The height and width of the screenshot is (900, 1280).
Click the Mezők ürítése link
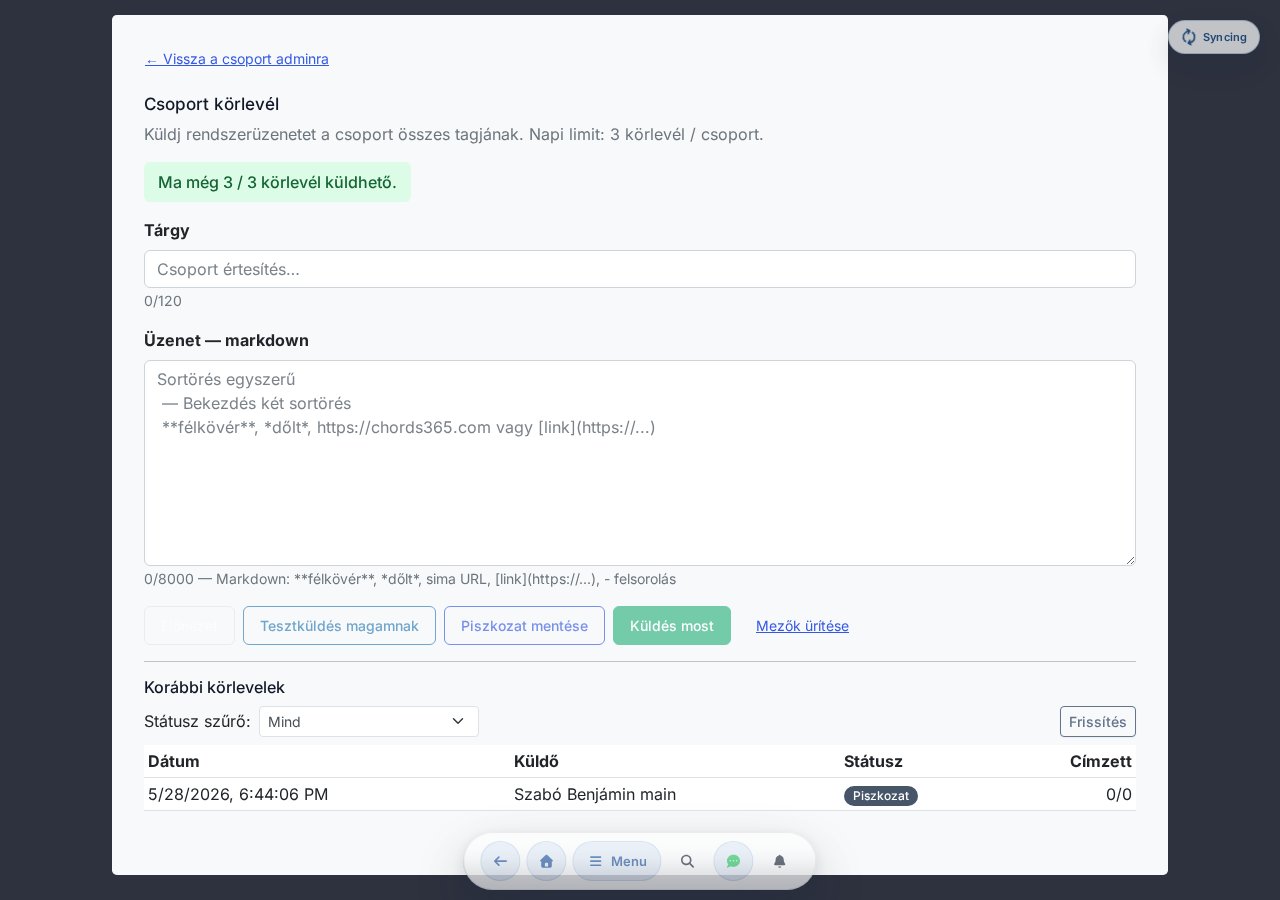(802, 626)
